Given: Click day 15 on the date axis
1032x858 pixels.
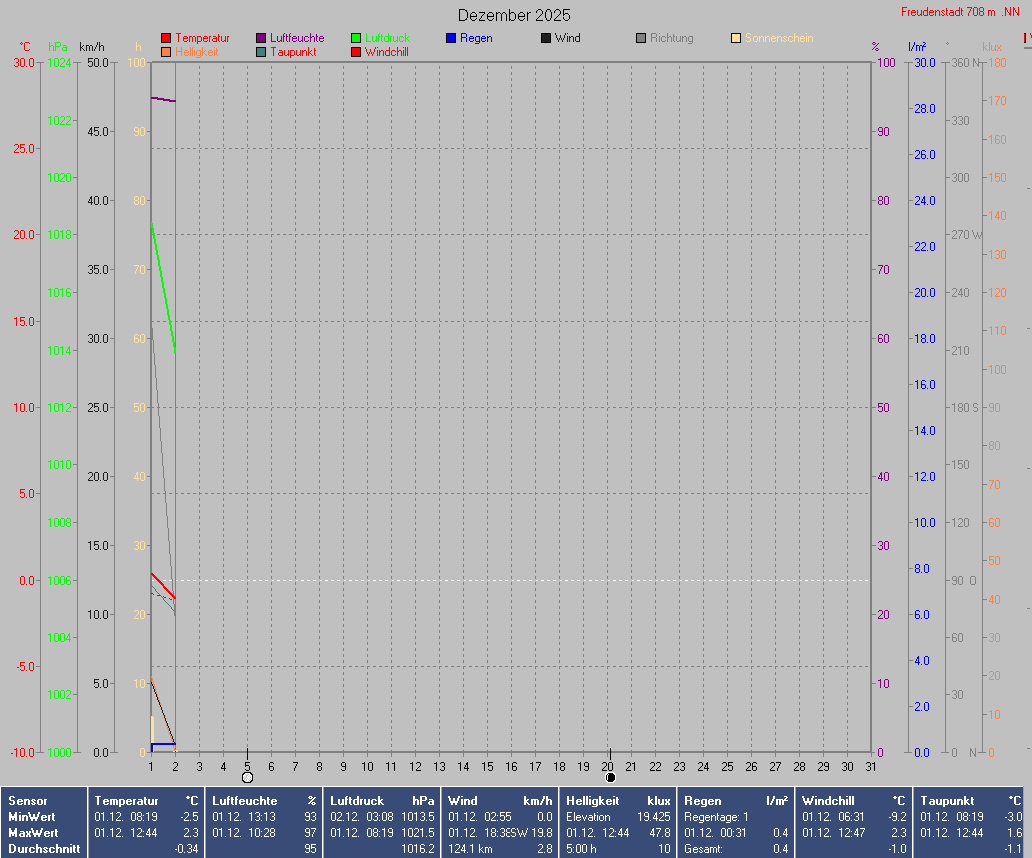Looking at the screenshot, I should pos(487,766).
